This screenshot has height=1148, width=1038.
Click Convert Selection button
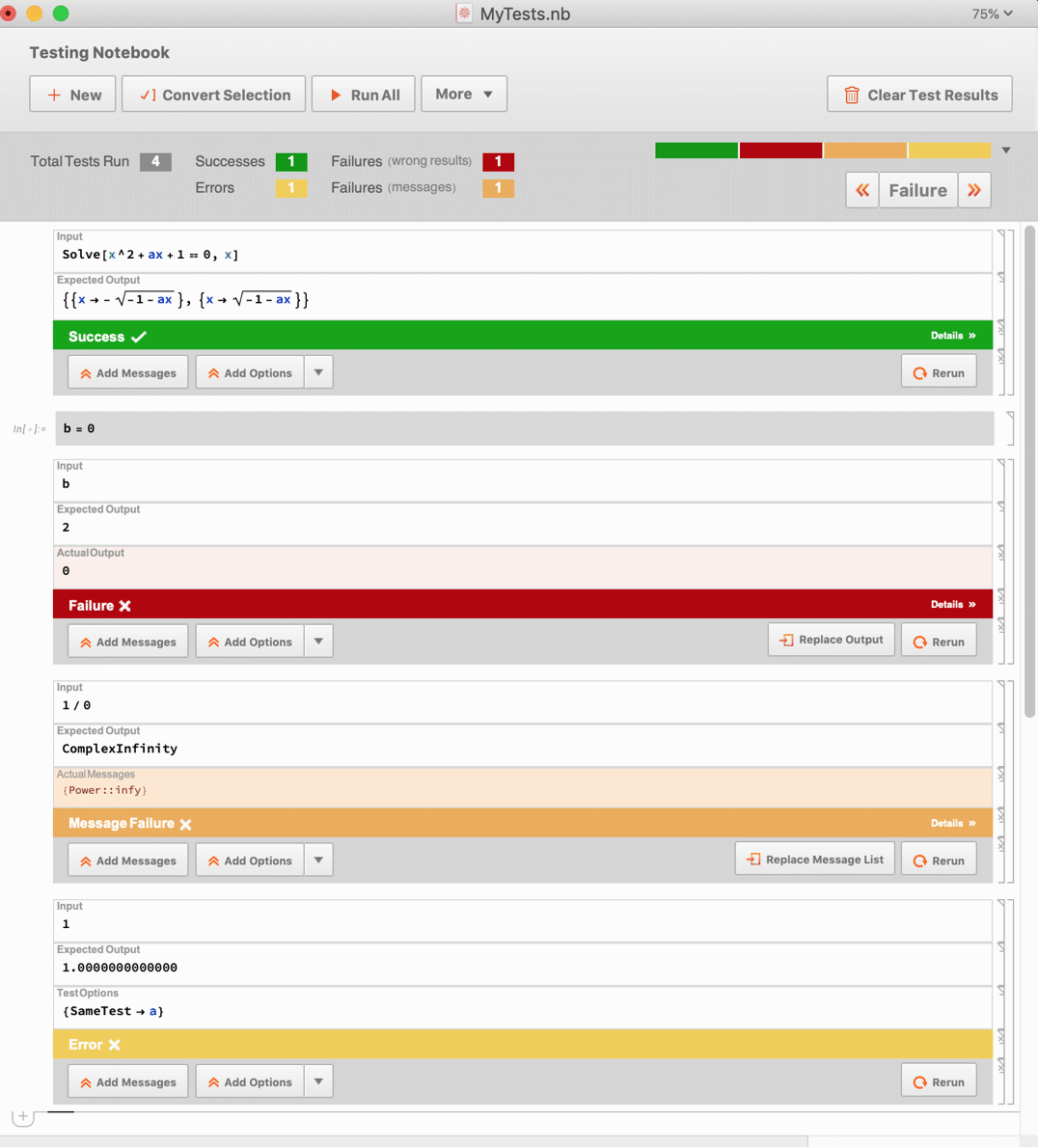[x=213, y=95]
